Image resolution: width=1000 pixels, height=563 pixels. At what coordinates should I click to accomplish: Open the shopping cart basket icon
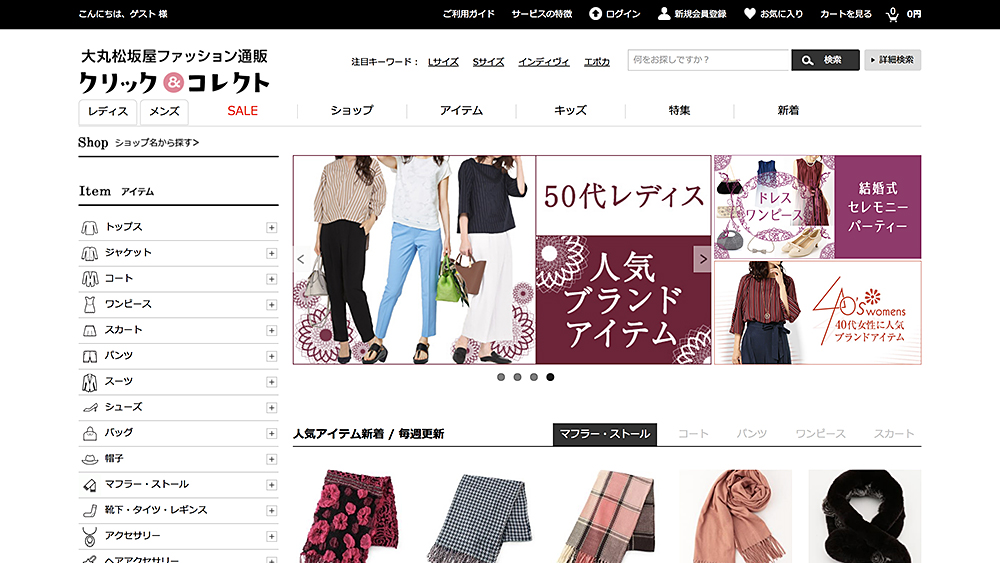click(892, 14)
